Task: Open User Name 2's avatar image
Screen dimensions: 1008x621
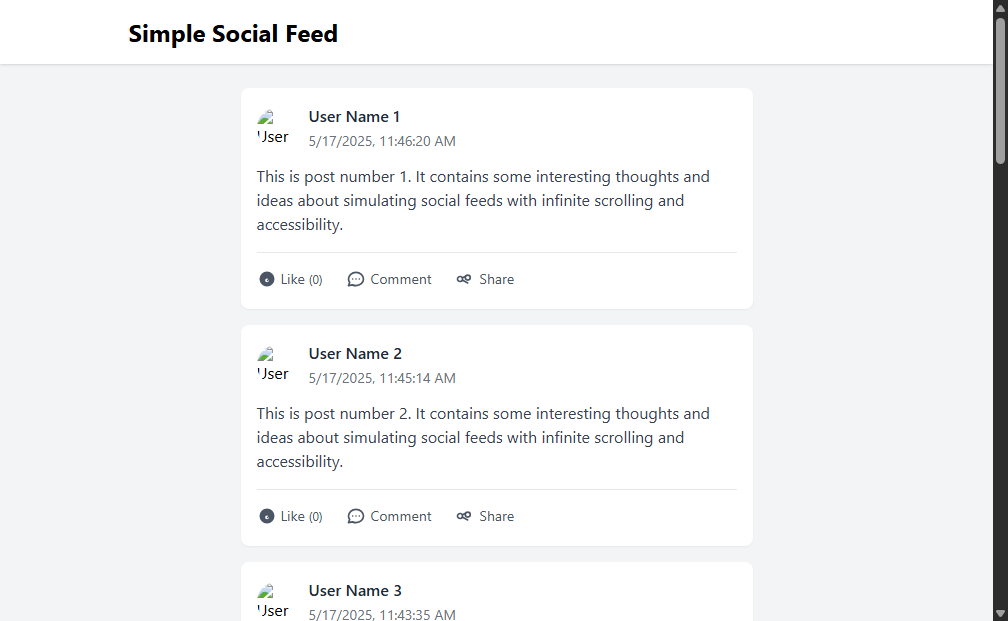Action: tap(273, 364)
